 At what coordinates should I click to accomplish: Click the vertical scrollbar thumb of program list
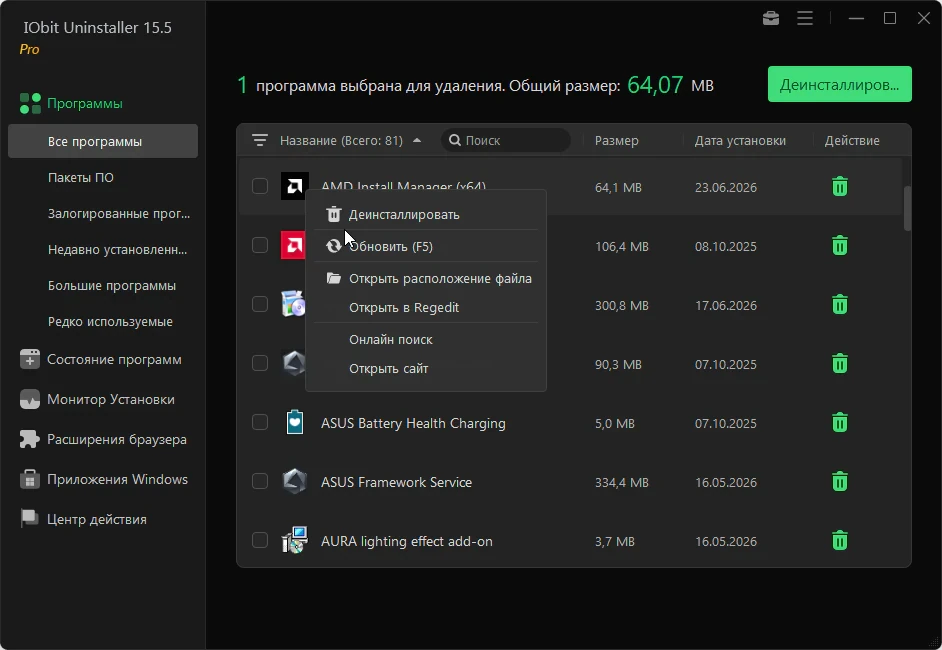point(907,208)
